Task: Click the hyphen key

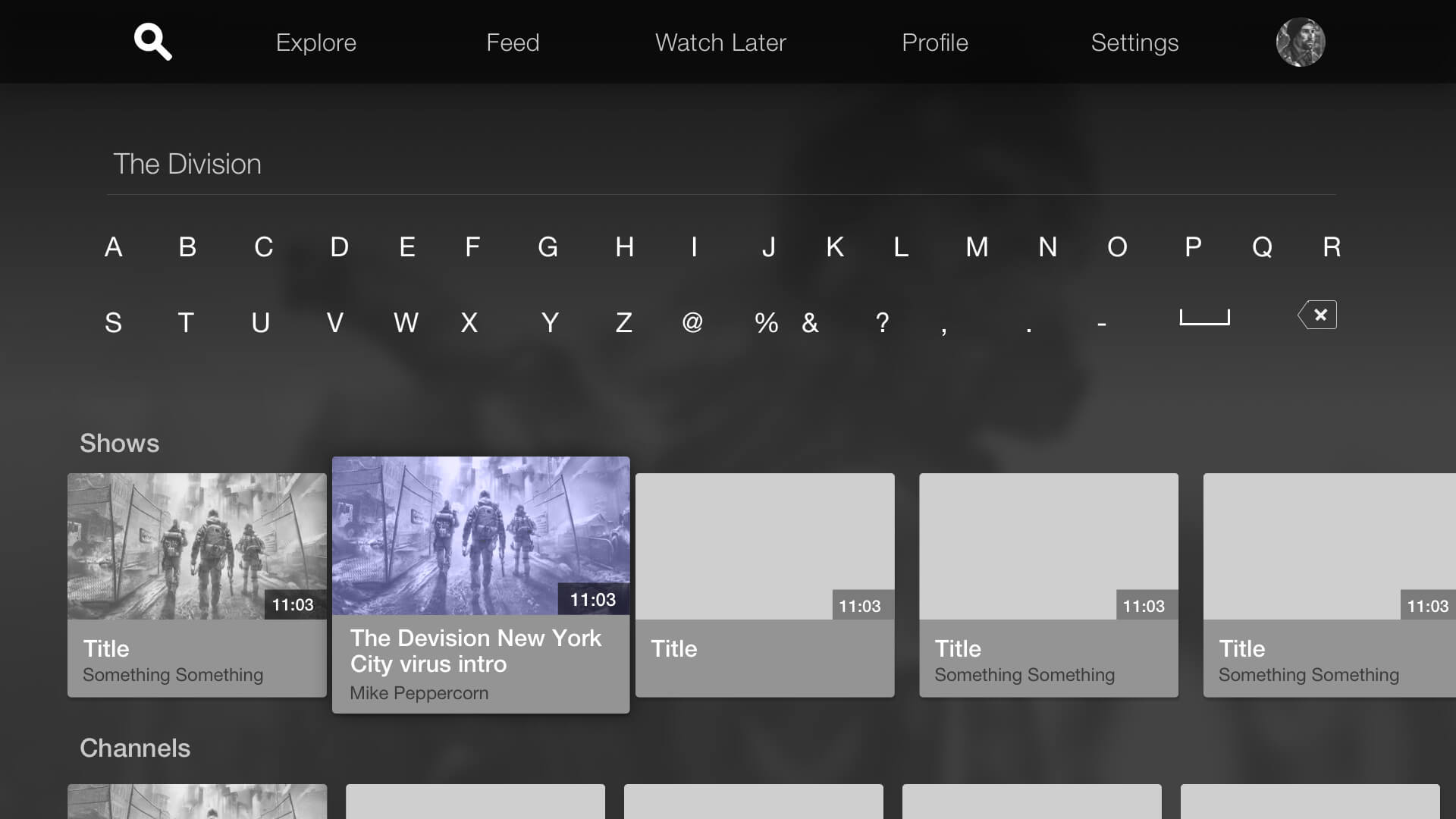Action: pyautogui.click(x=1102, y=325)
